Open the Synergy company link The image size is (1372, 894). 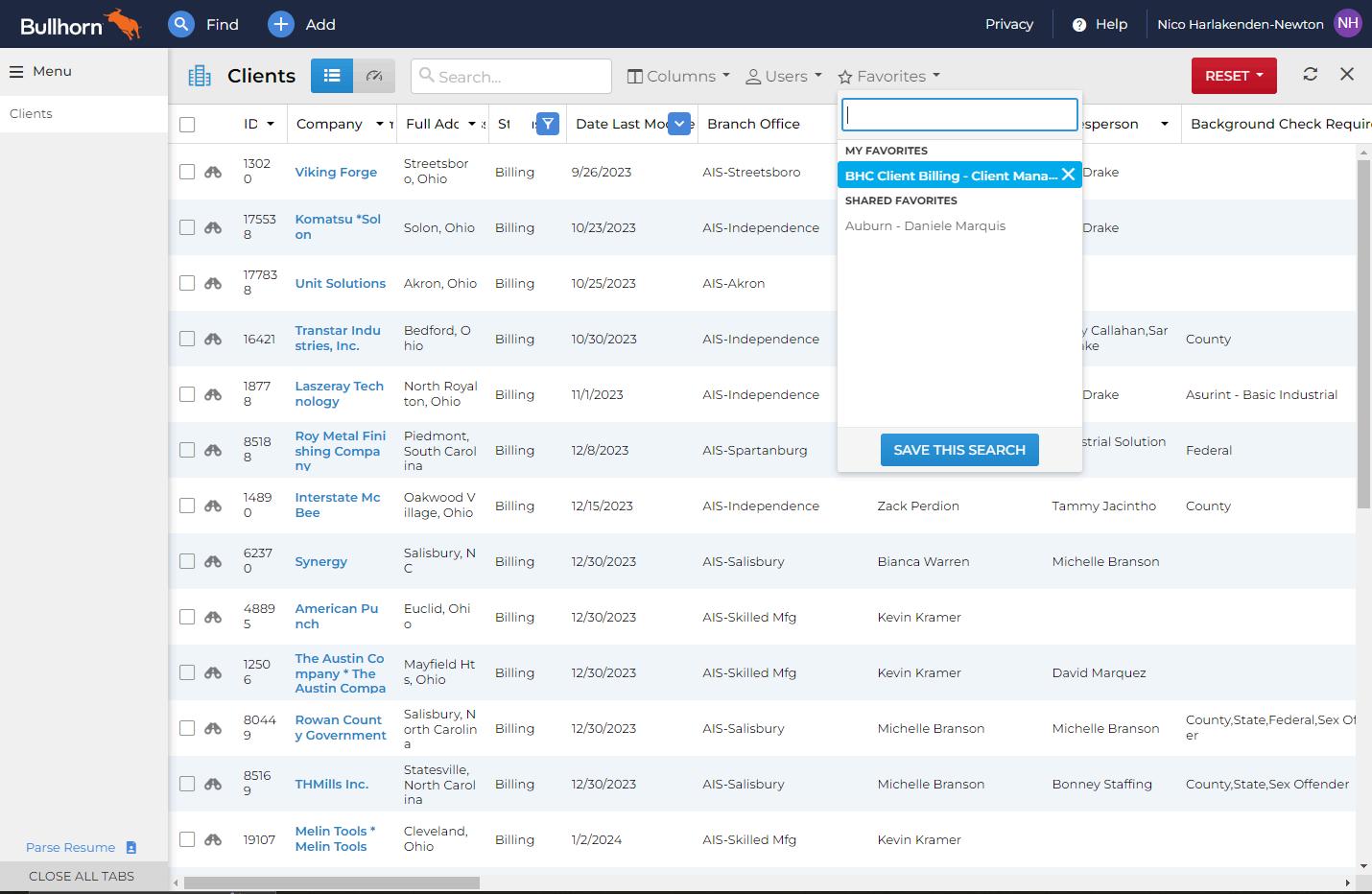[x=320, y=561]
